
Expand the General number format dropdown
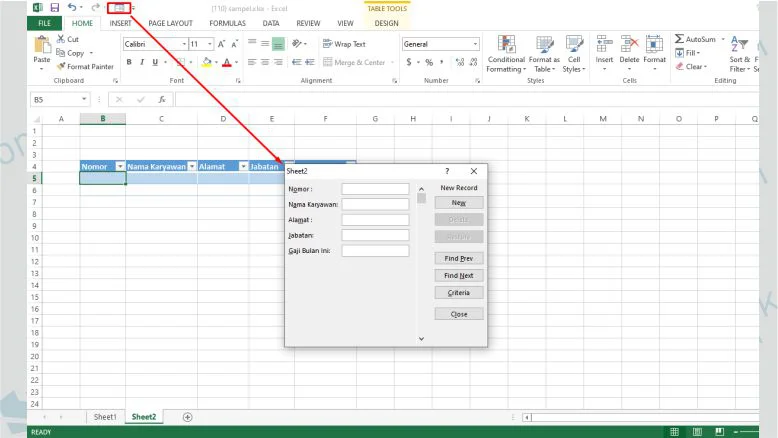click(474, 44)
